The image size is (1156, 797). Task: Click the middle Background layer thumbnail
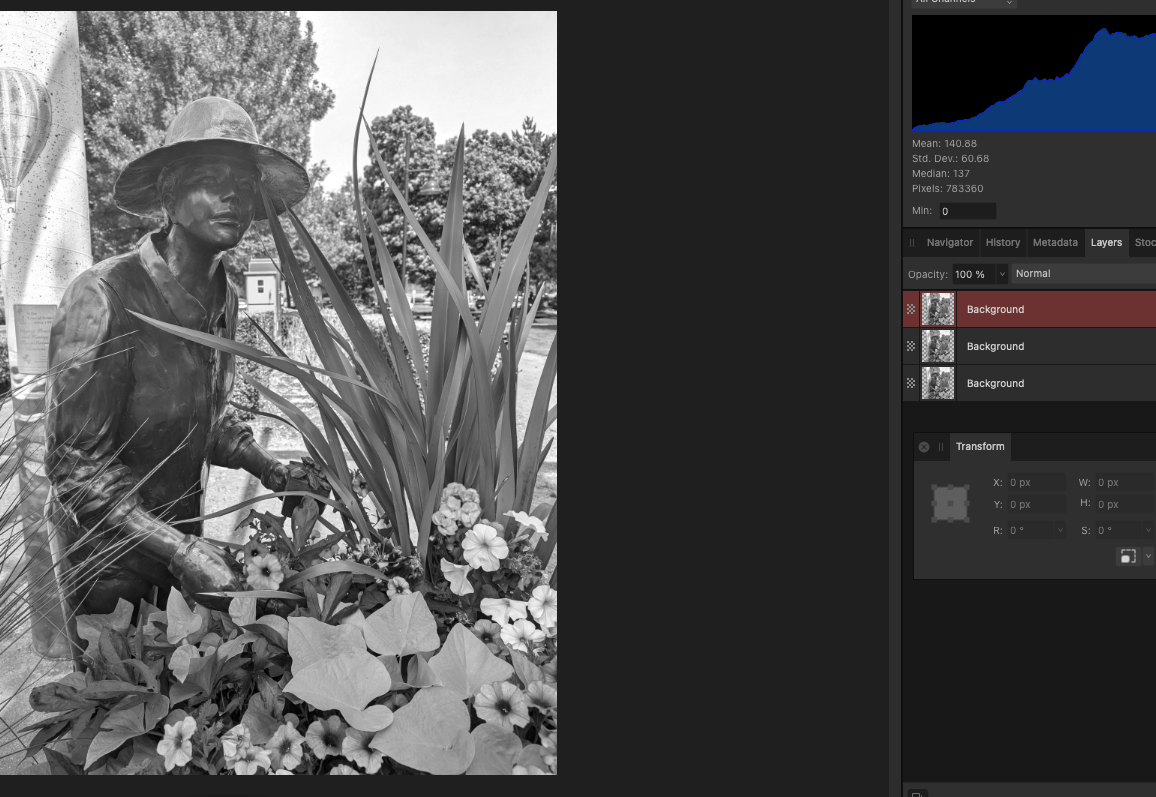click(938, 347)
